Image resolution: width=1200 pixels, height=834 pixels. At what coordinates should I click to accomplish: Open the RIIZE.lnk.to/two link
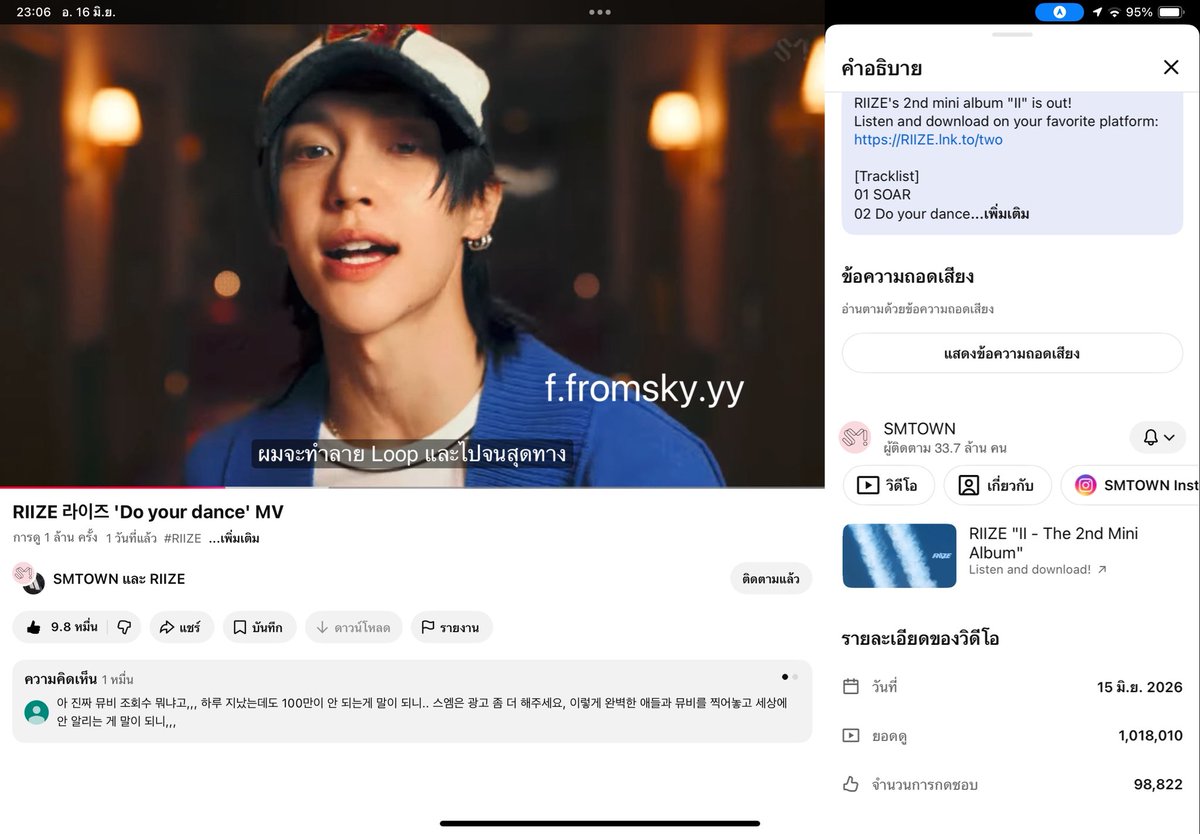coord(928,140)
